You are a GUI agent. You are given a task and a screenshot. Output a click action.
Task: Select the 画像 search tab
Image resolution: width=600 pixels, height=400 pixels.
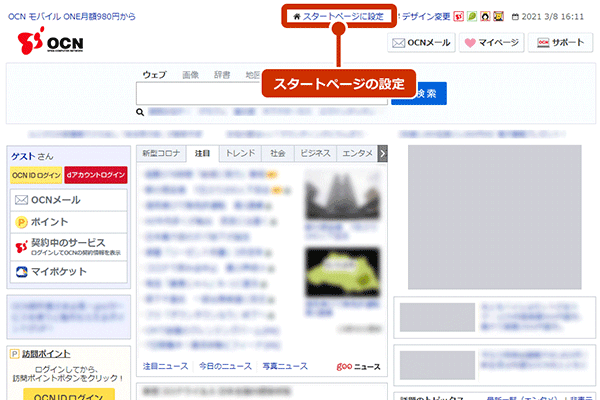pos(191,75)
